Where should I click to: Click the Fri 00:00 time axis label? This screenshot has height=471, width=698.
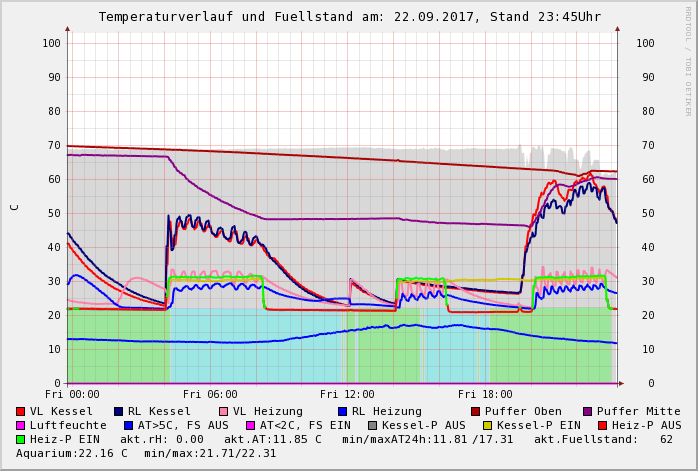[x=72, y=395]
